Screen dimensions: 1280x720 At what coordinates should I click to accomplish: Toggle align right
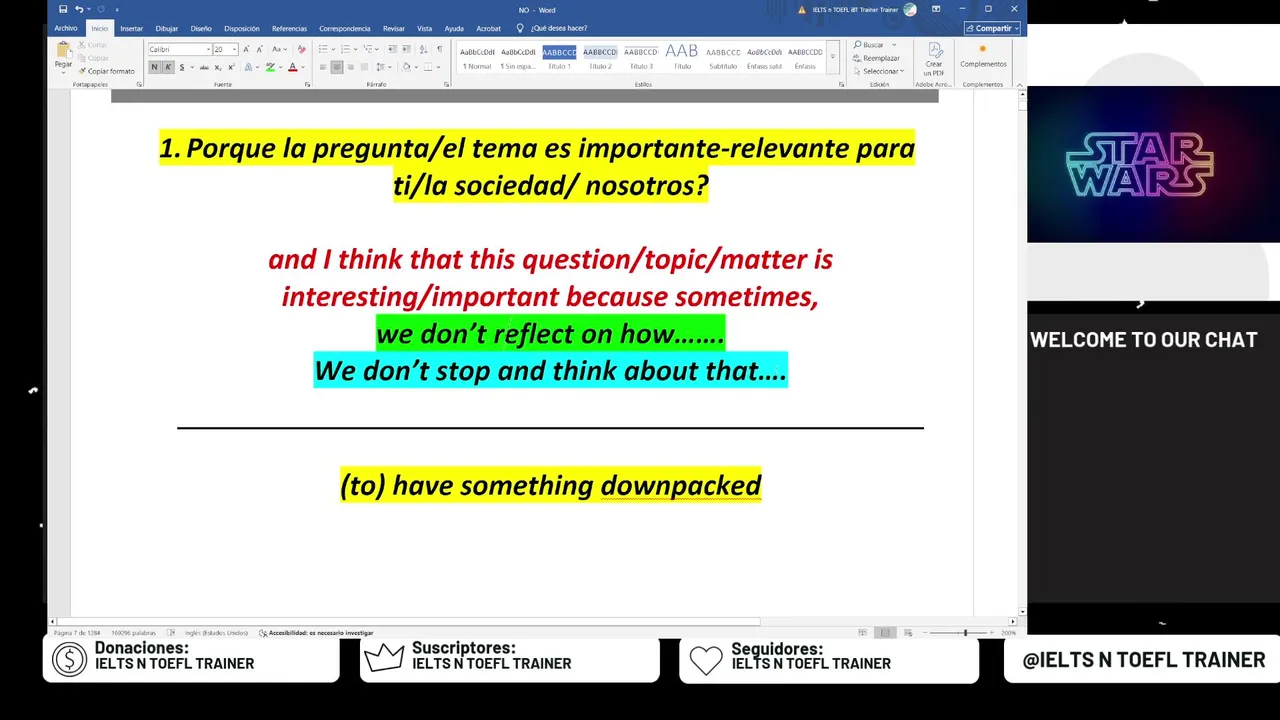[351, 67]
